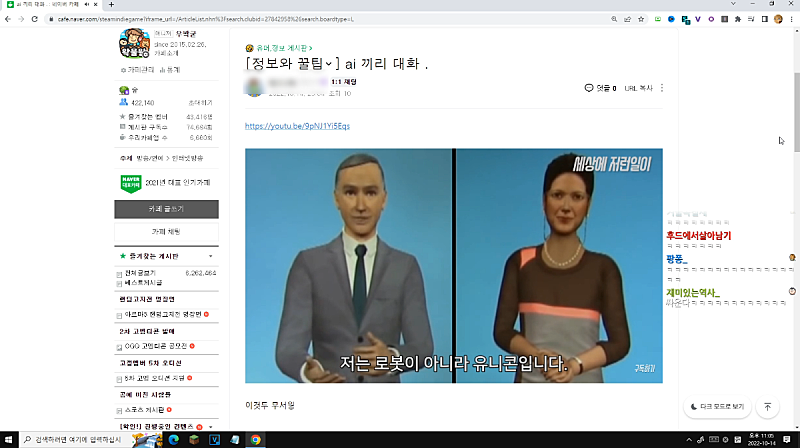The width and height of the screenshot is (800, 448).
Task: Click the 카페소개 cafe intro link
Action: pos(166,53)
